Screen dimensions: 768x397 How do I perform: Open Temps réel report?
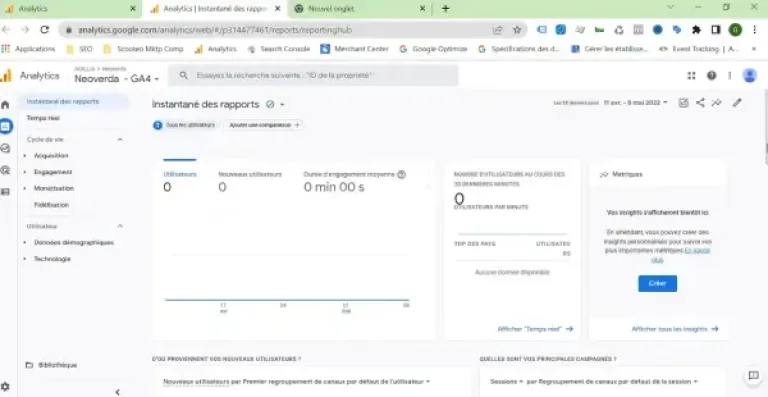click(x=43, y=118)
